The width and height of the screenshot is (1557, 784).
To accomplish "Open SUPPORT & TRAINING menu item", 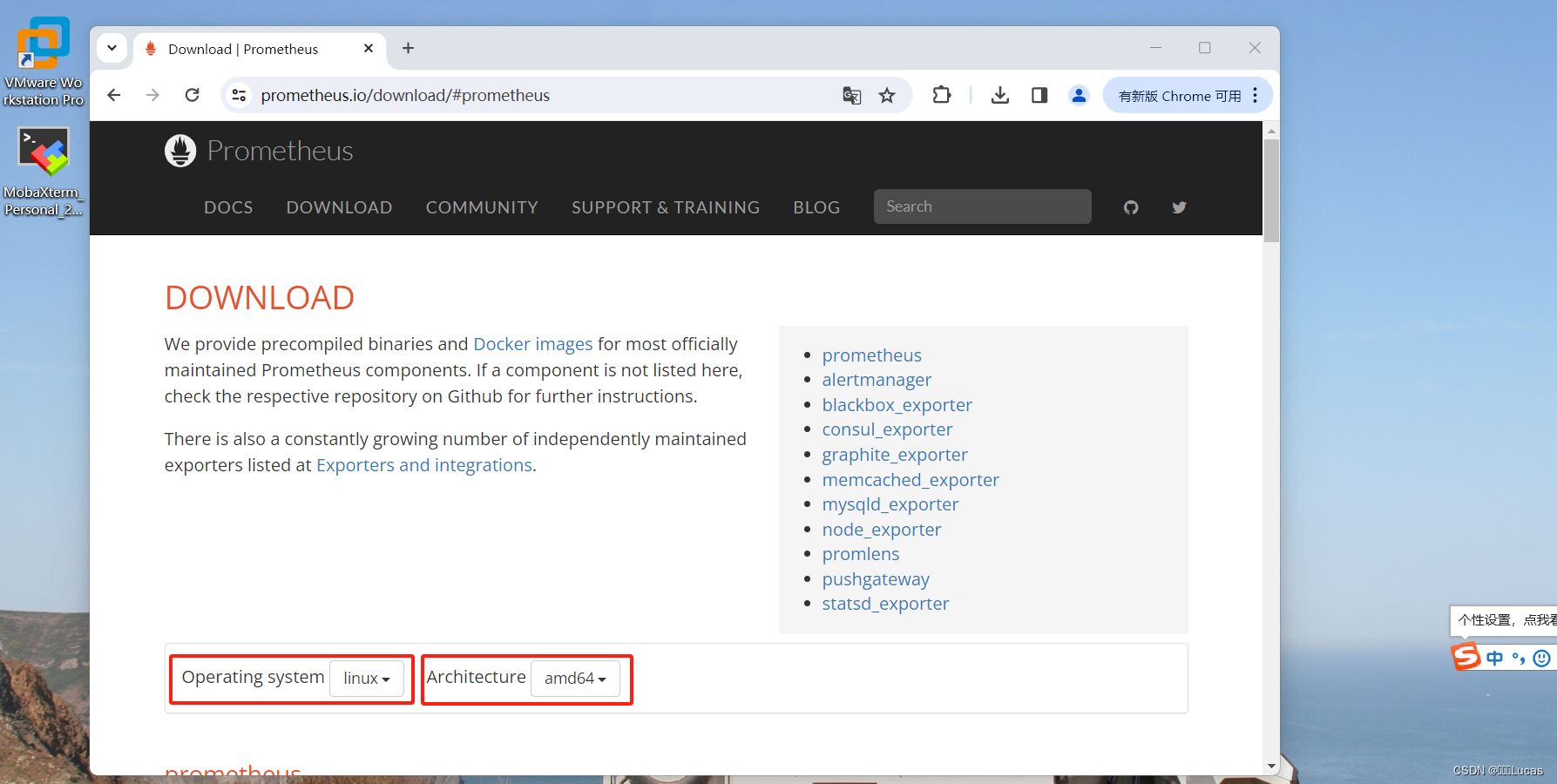I will pyautogui.click(x=666, y=207).
